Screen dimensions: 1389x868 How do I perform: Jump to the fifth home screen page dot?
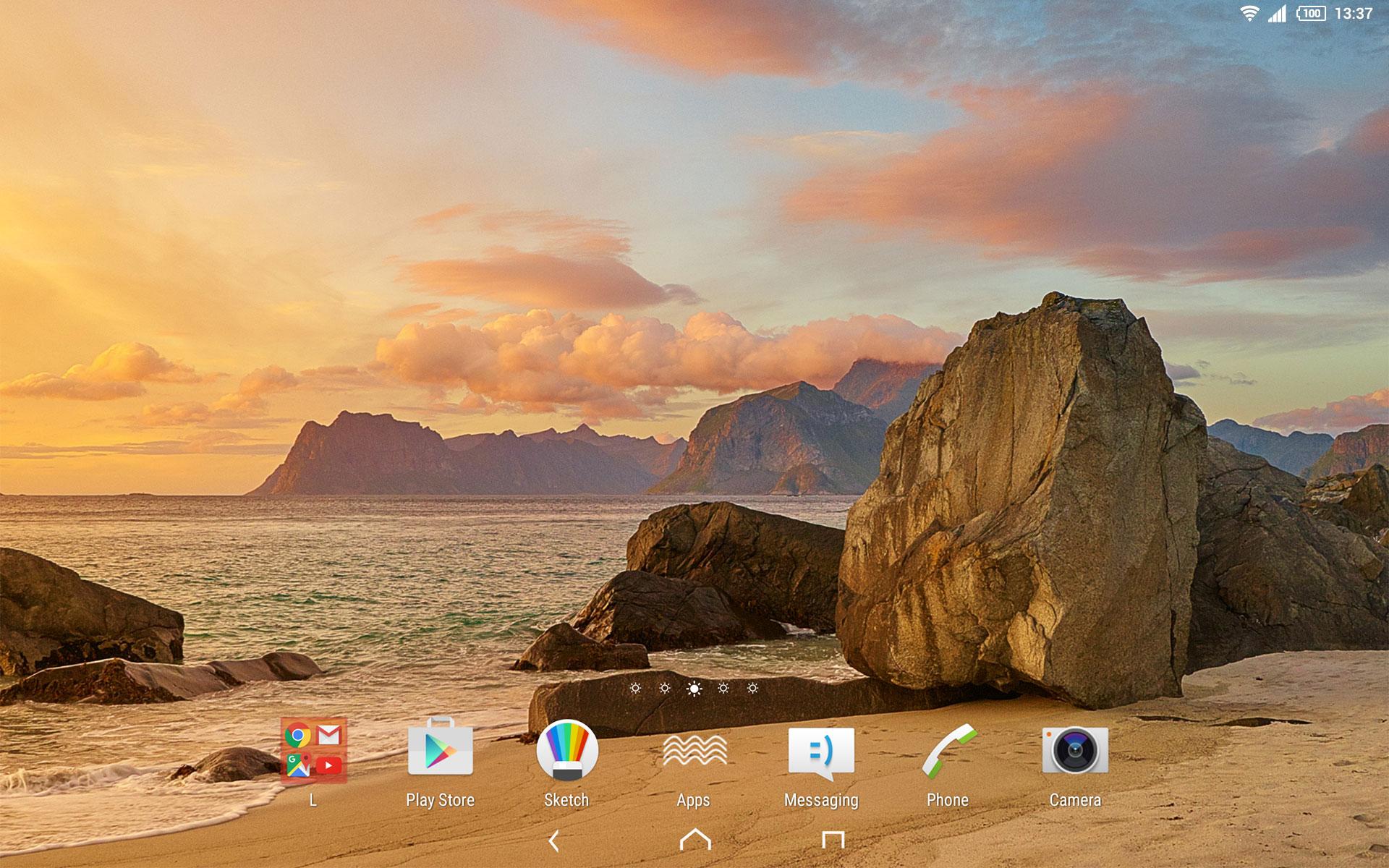click(752, 688)
